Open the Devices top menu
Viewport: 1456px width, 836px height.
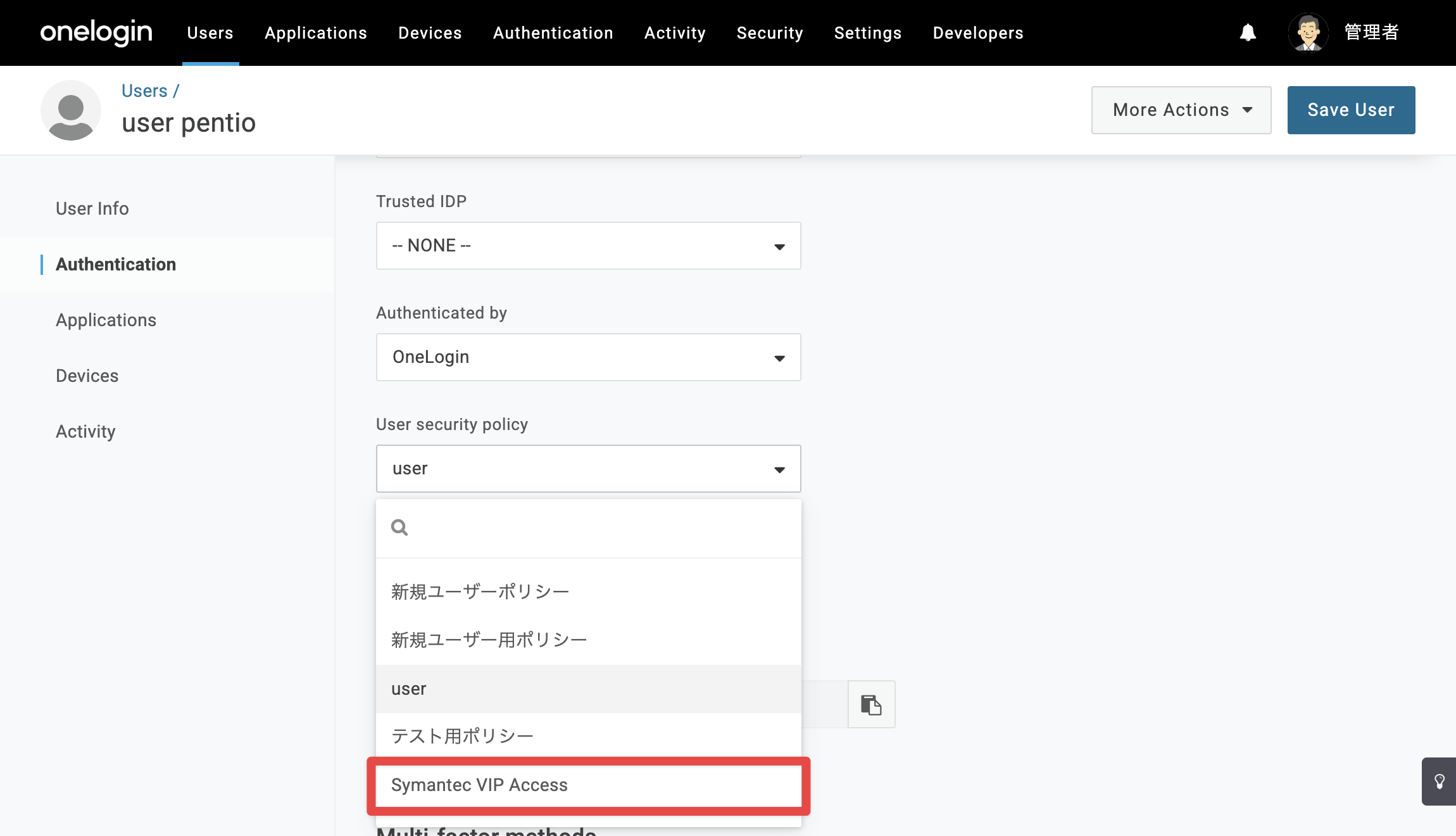[430, 33]
